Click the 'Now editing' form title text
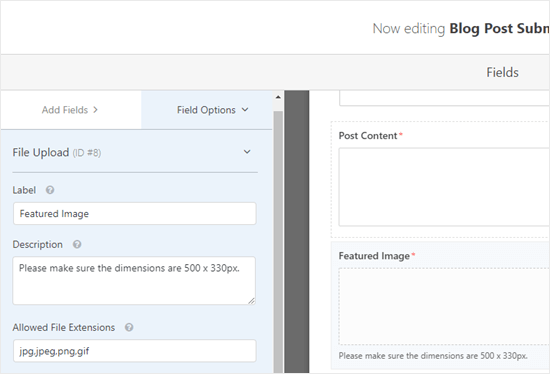 461,28
